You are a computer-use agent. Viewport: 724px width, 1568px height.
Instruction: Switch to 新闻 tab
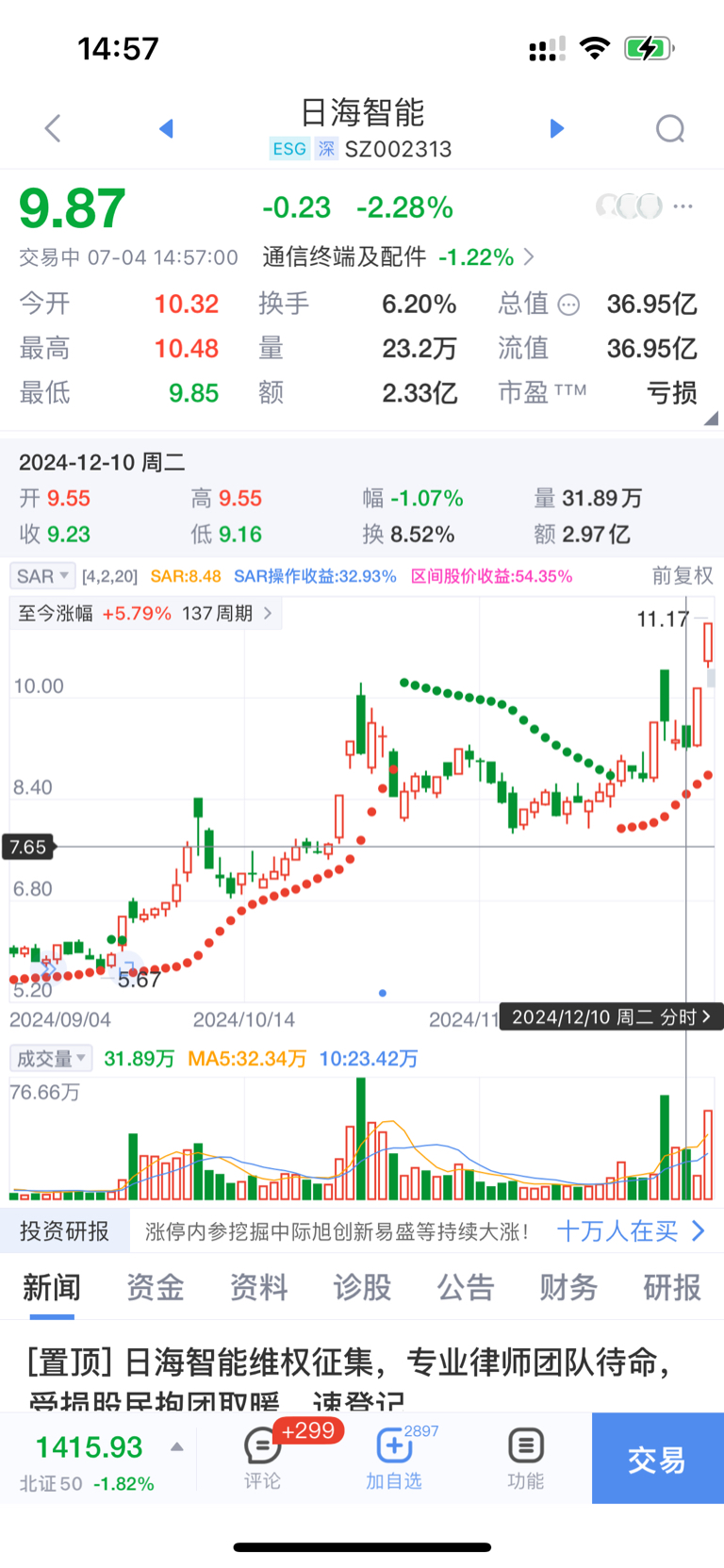tap(52, 1287)
